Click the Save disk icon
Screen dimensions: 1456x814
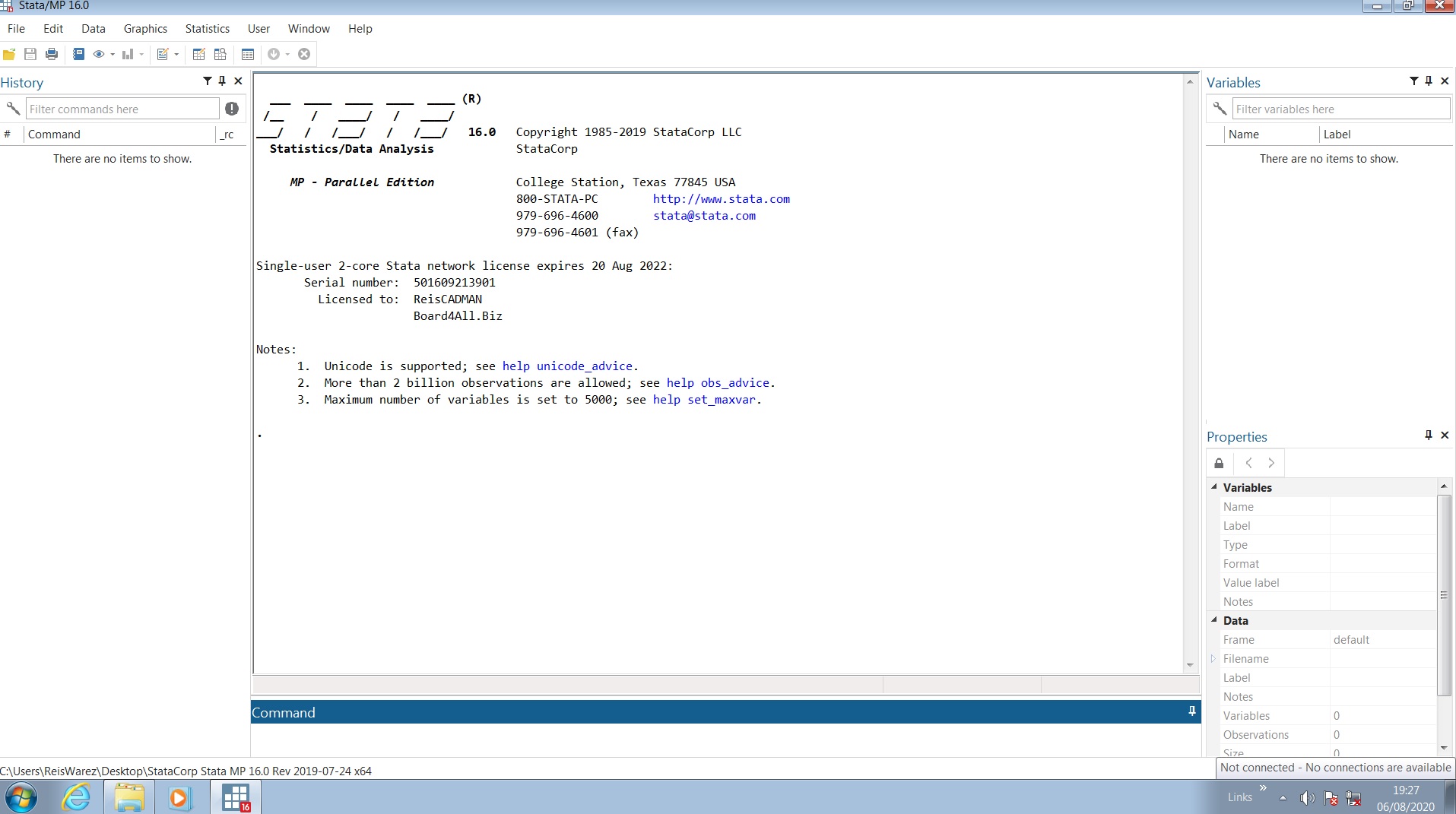[x=30, y=54]
